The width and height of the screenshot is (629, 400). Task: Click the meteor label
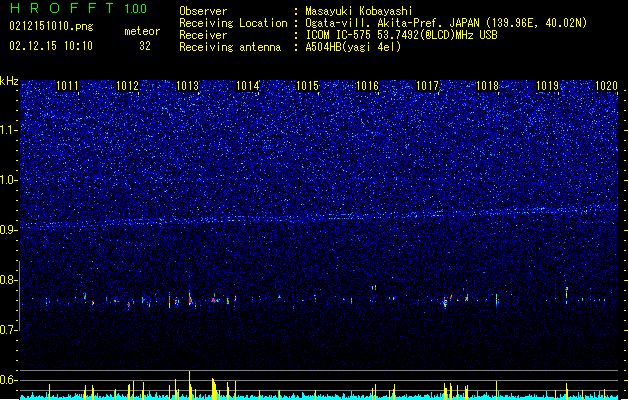(142, 31)
